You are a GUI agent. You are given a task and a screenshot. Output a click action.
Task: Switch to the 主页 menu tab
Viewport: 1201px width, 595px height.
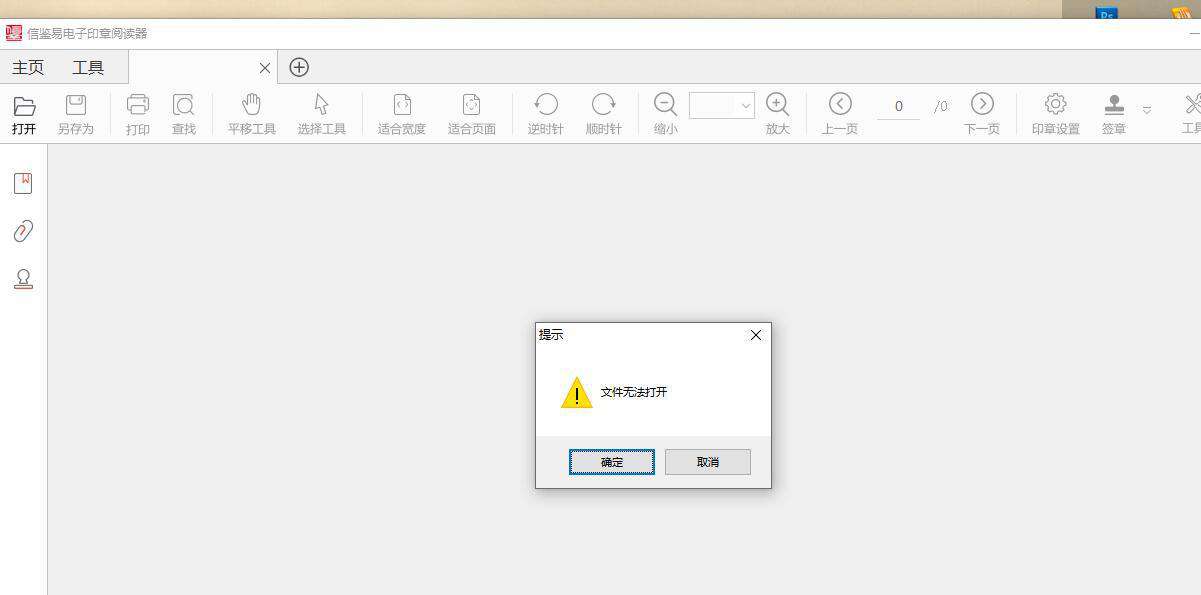point(28,67)
